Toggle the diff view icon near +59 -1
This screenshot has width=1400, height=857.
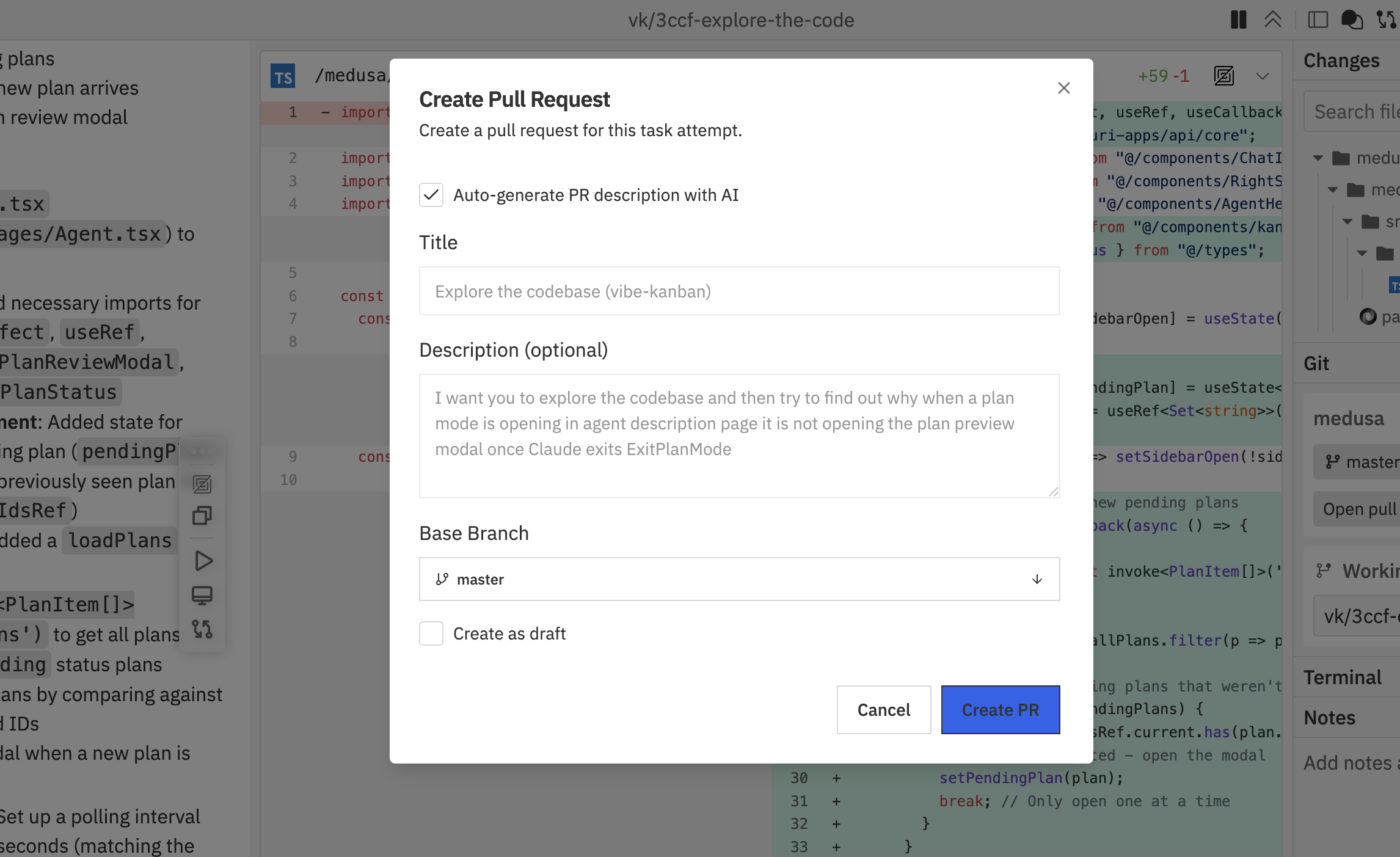[x=1223, y=76]
